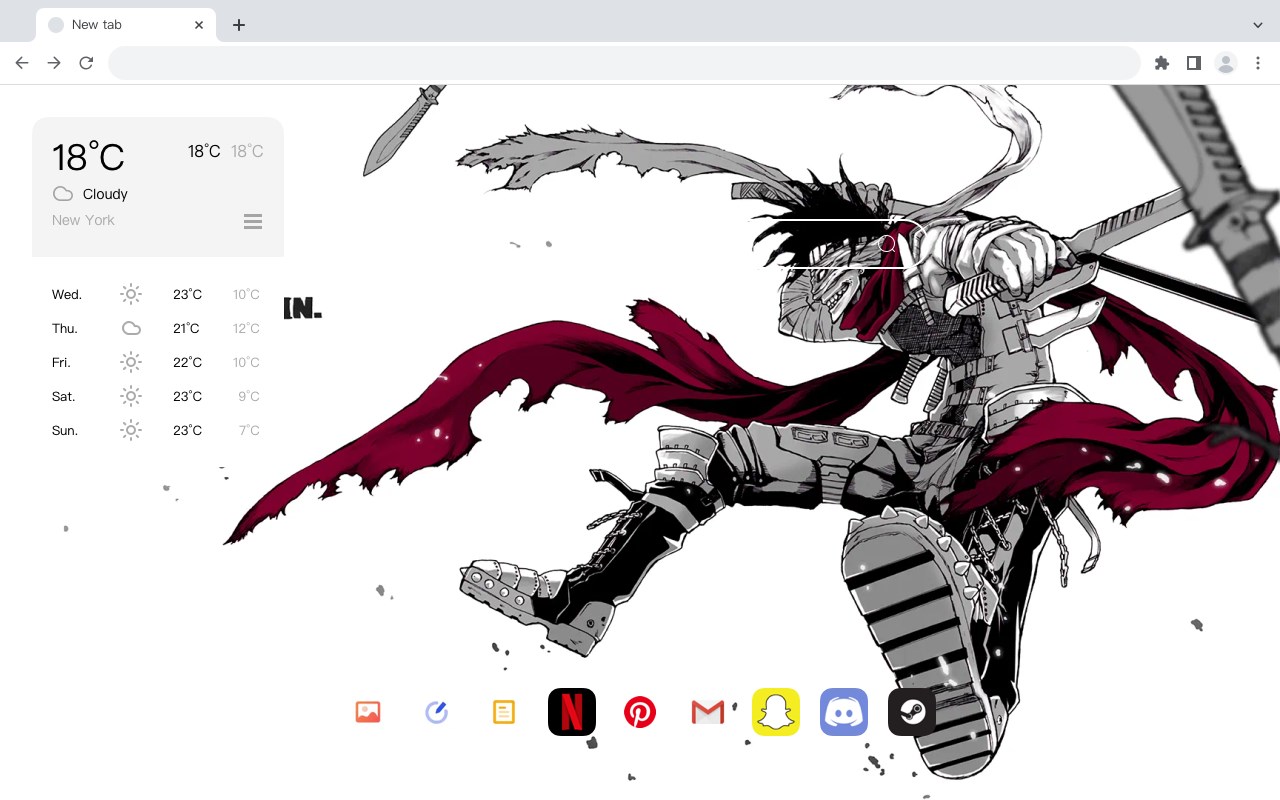
Task: Open the Gmail shortcut
Action: pos(708,712)
